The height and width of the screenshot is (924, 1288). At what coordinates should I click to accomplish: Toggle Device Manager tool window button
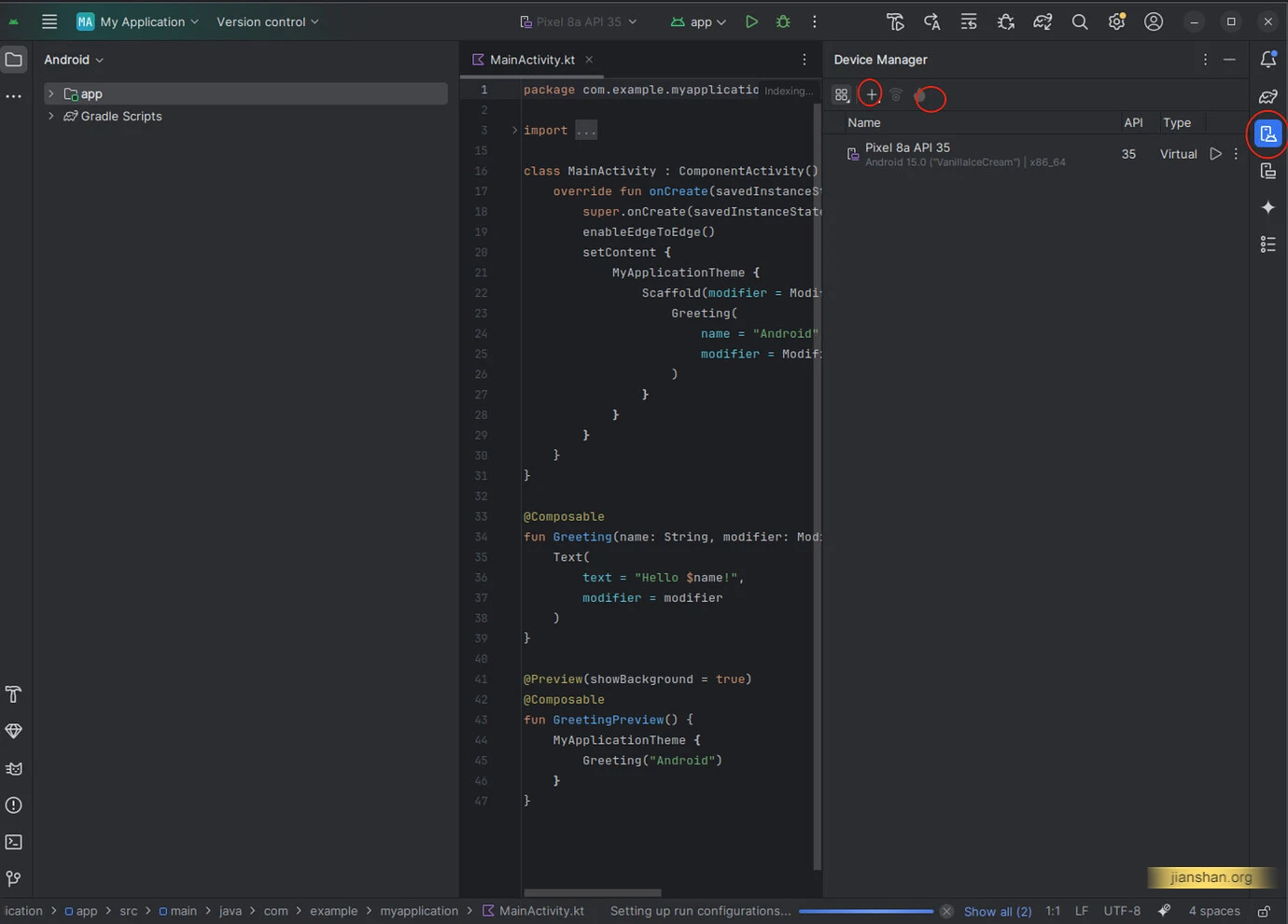(x=1268, y=134)
